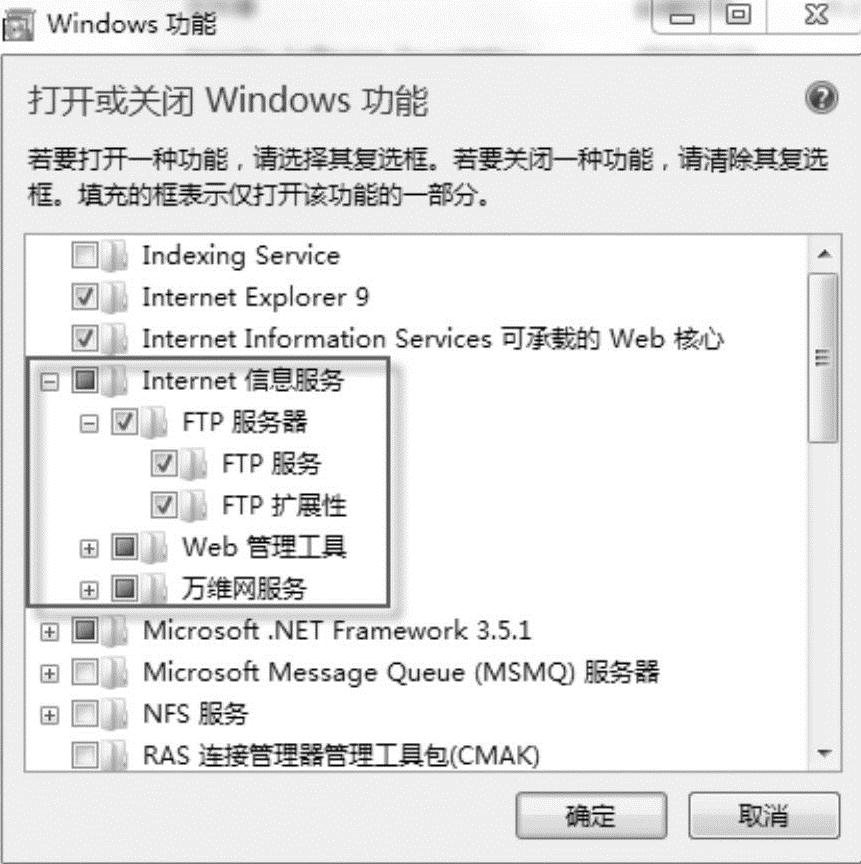Click the 确定 button
Viewport: 861px width, 864px height.
tap(591, 816)
